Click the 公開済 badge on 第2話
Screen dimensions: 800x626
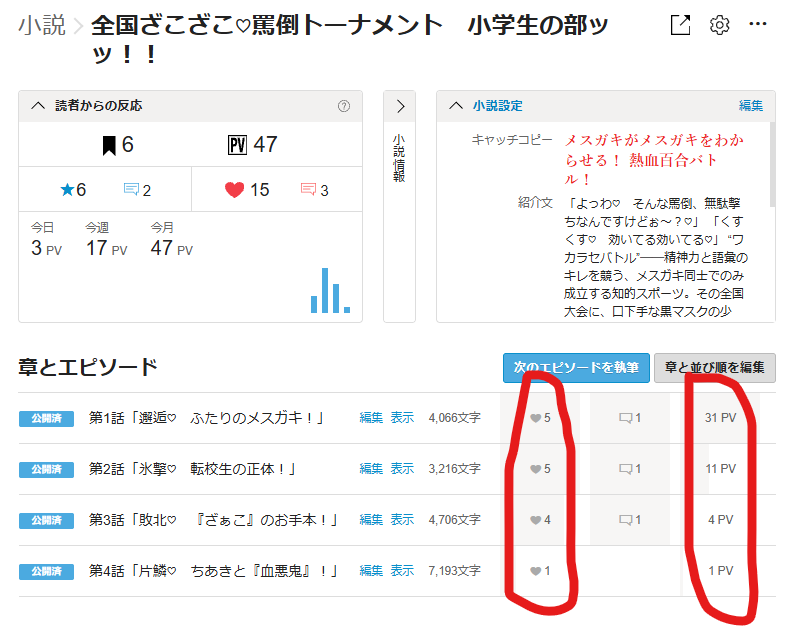tap(46, 469)
